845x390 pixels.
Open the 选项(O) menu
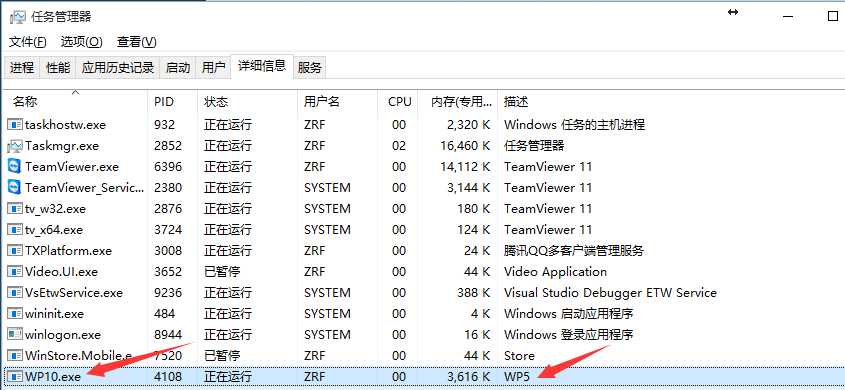point(81,41)
